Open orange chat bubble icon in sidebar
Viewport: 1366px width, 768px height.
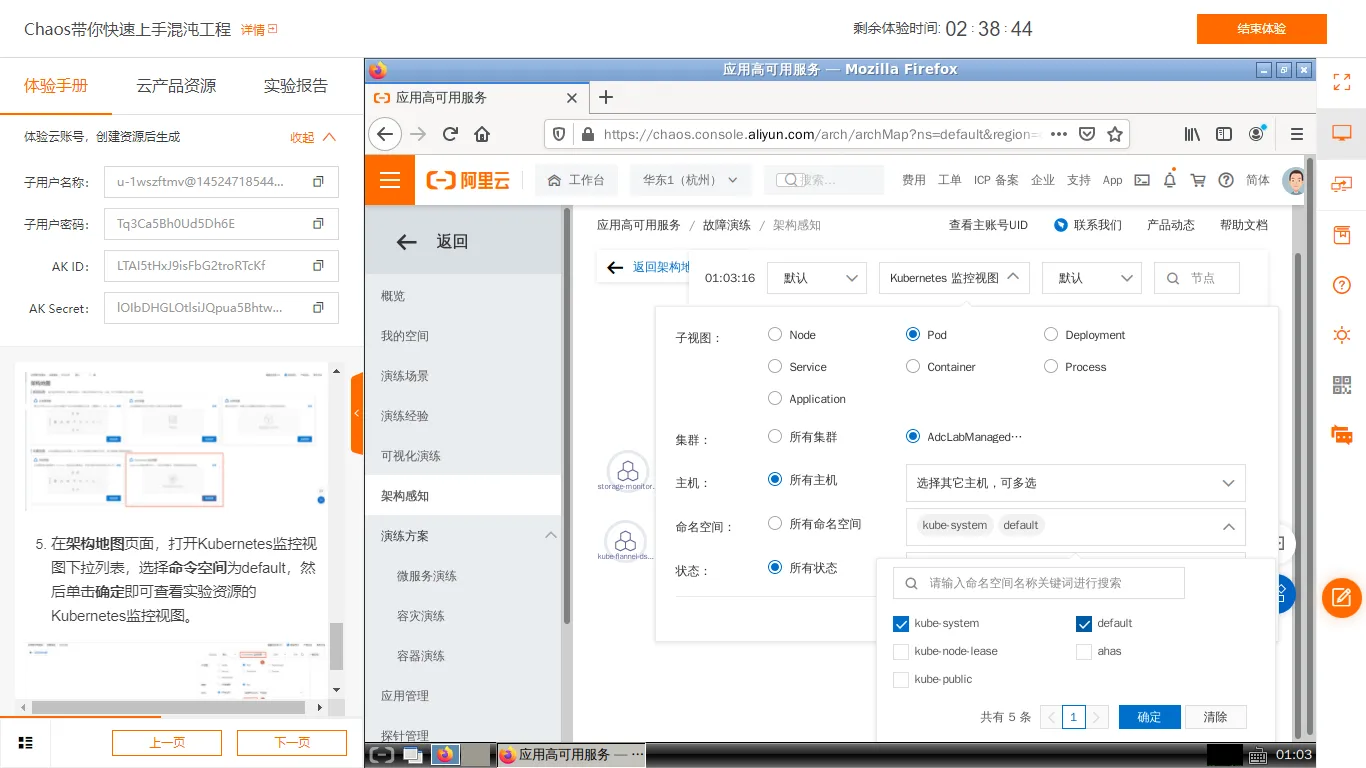tap(1342, 435)
